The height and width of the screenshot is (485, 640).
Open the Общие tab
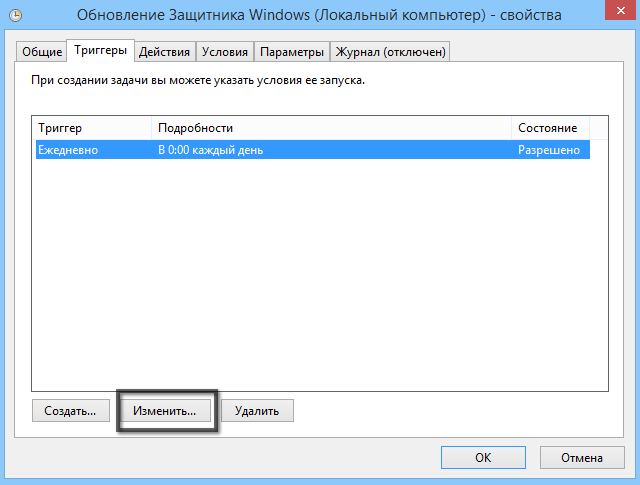click(x=42, y=52)
